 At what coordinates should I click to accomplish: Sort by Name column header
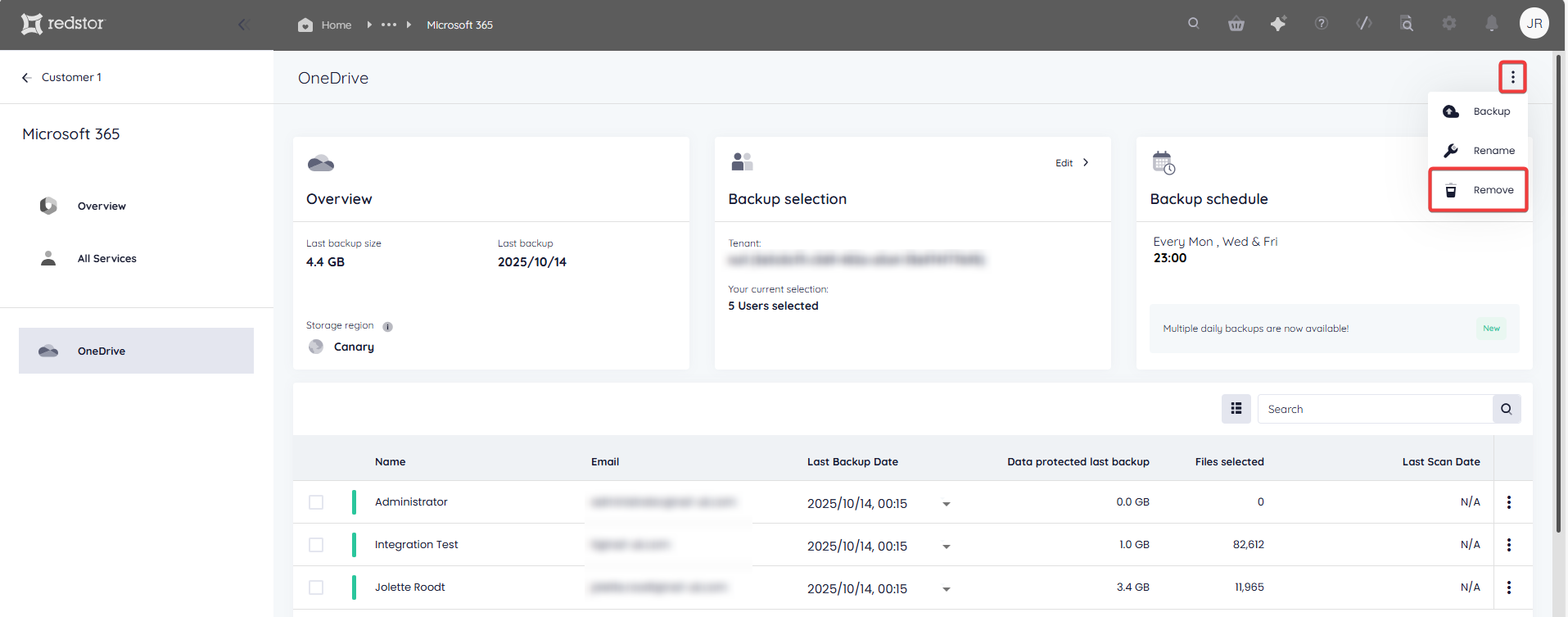[390, 461]
